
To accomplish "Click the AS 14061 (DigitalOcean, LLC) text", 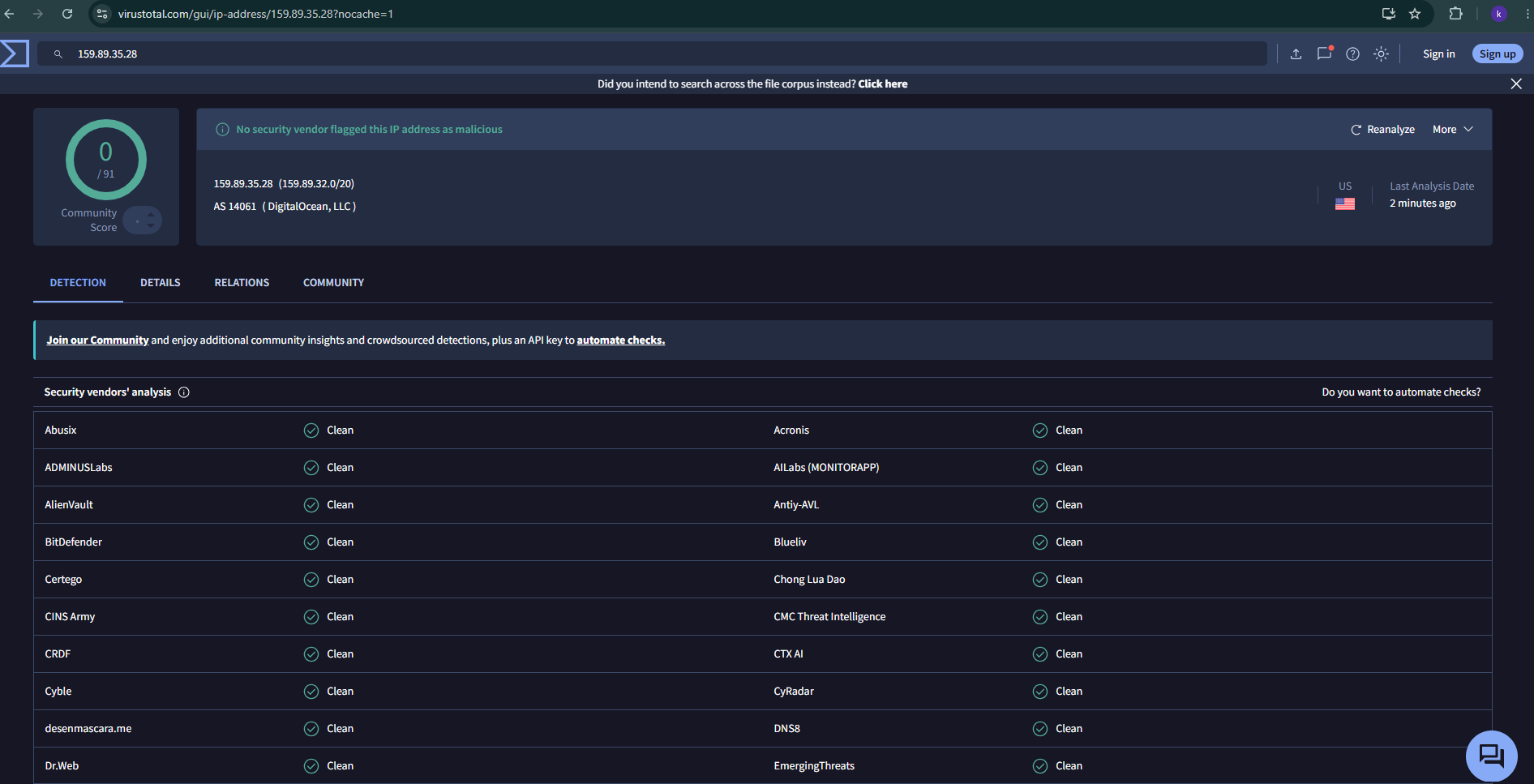I will (x=285, y=207).
